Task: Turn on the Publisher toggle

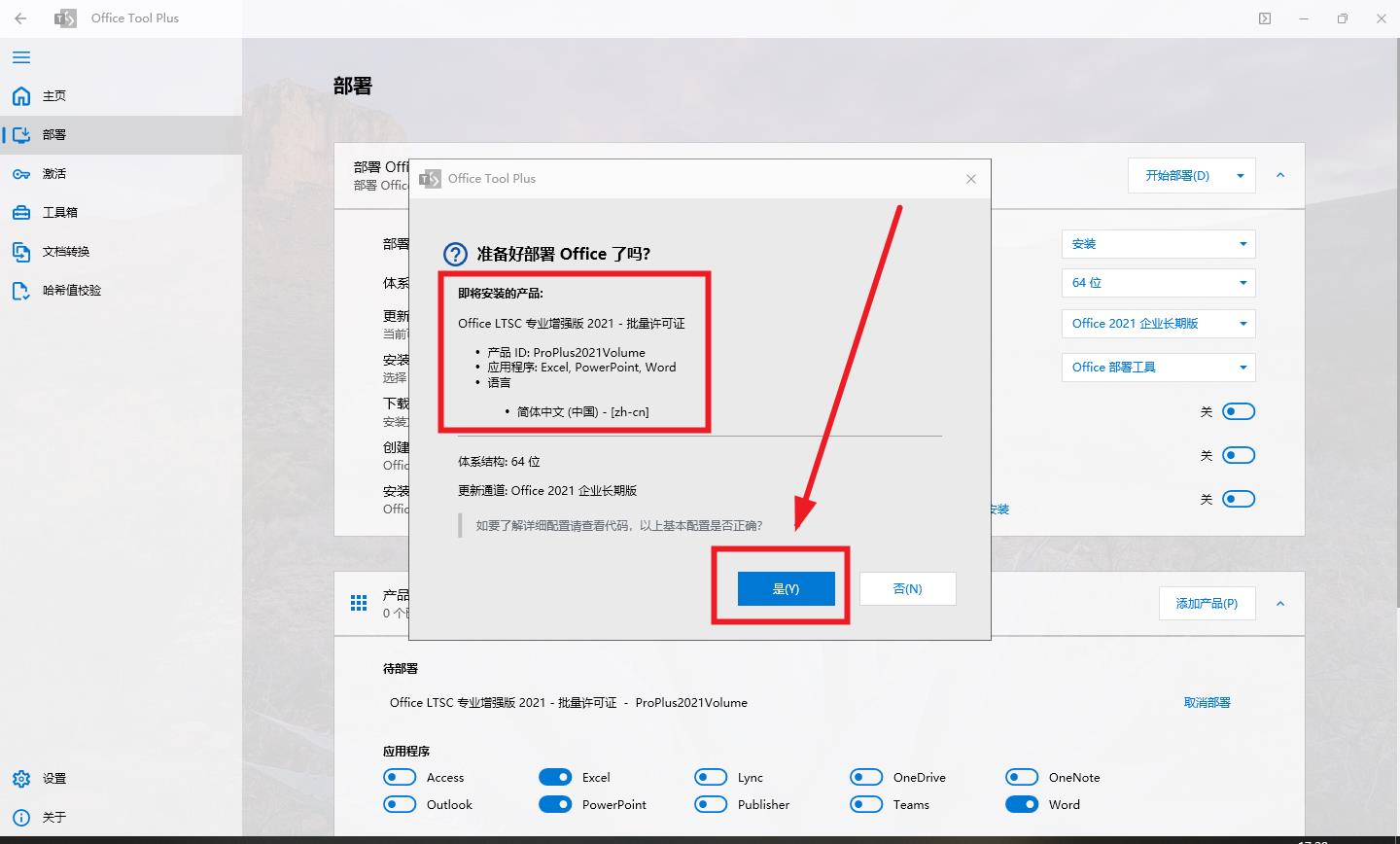Action: tap(710, 804)
